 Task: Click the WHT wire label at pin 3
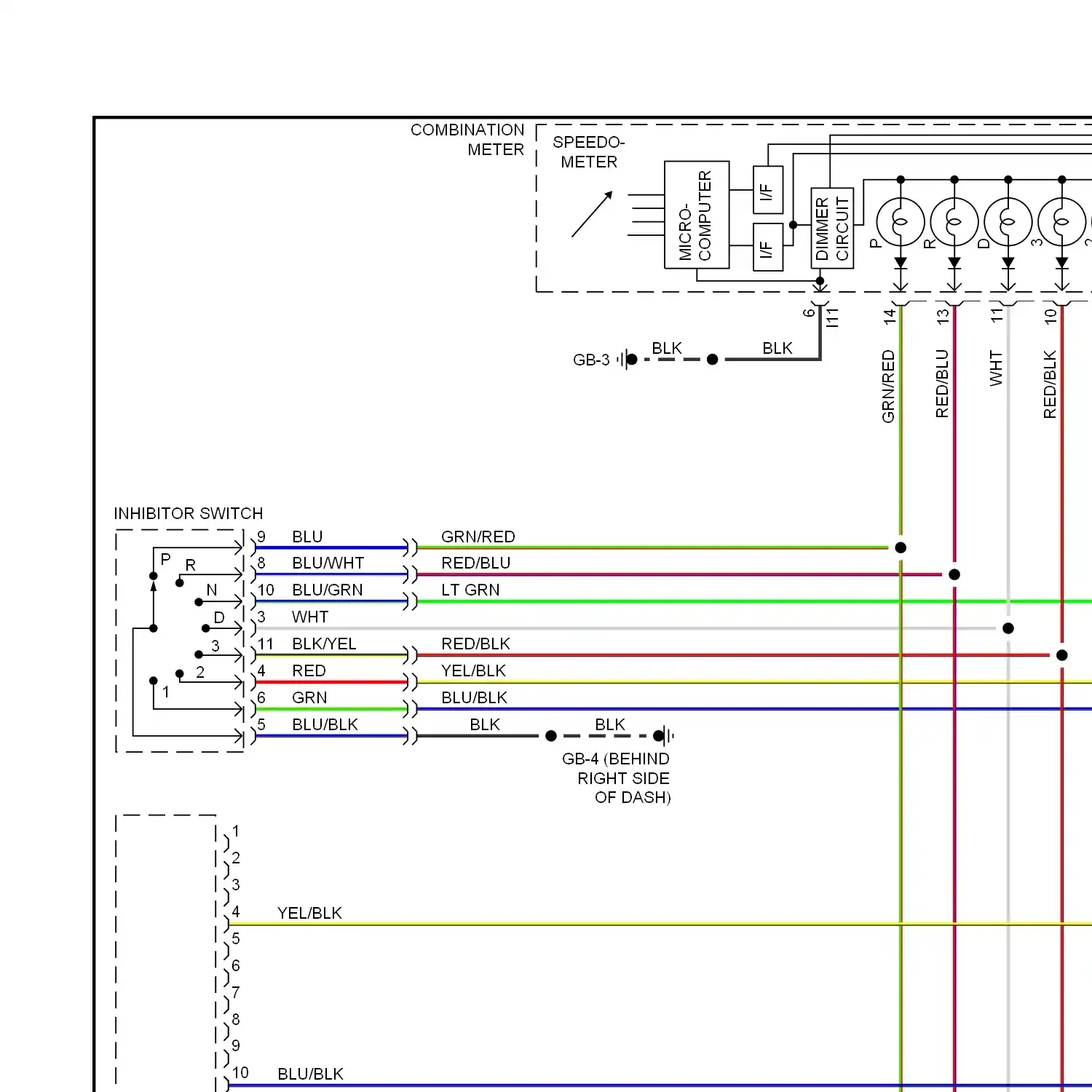(x=310, y=617)
